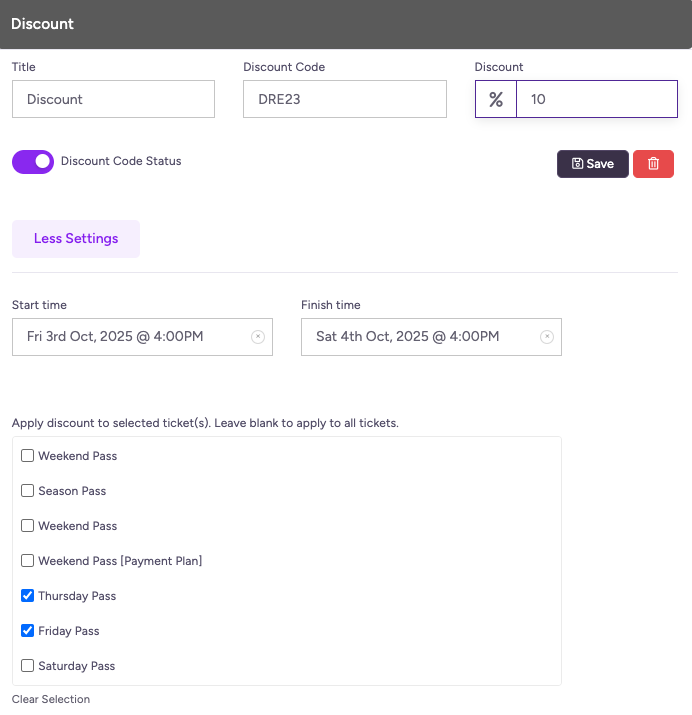The height and width of the screenshot is (715, 692).
Task: Select the first Weekend Pass checkbox
Action: coord(28,456)
